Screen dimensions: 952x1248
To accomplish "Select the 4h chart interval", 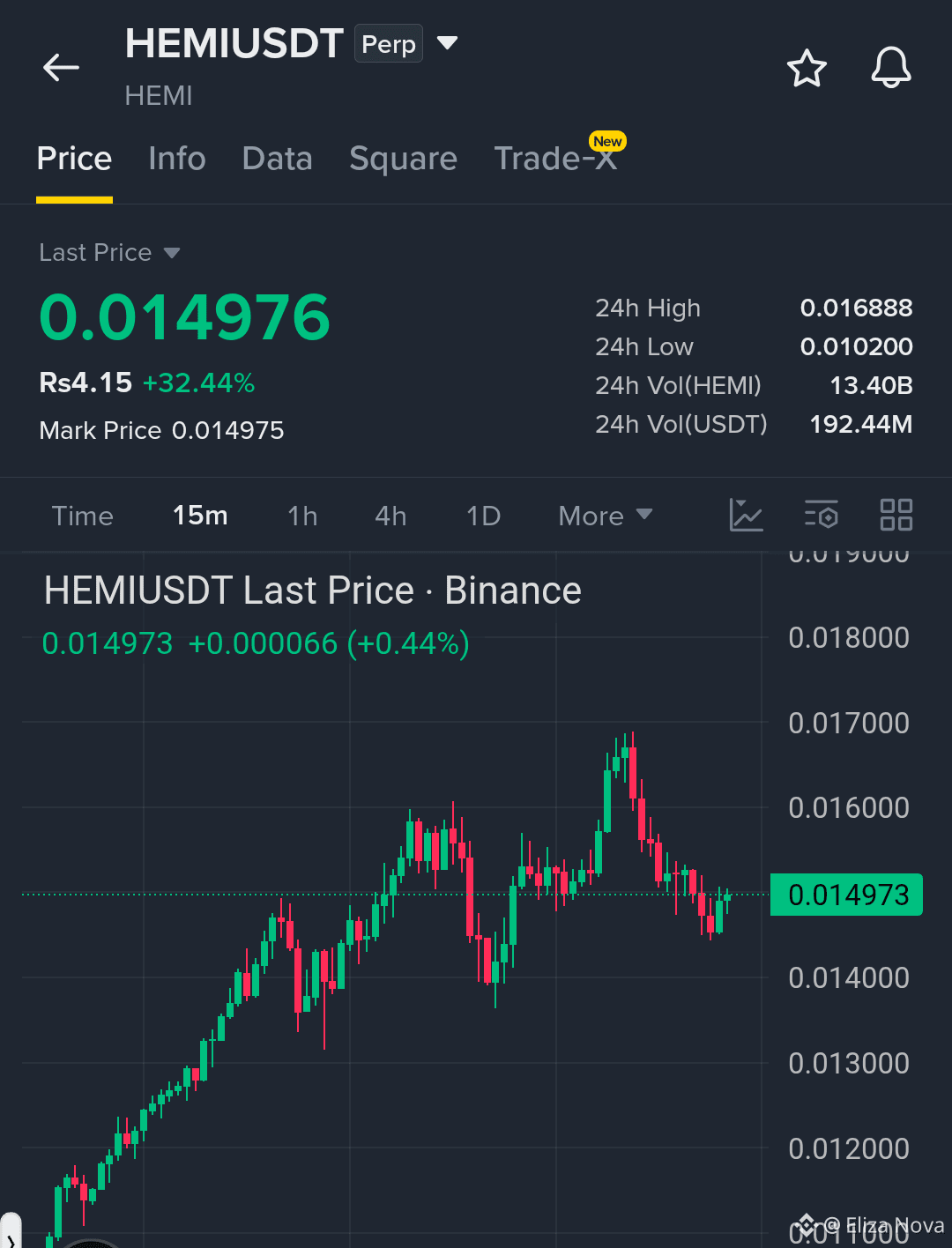I will coord(390,516).
